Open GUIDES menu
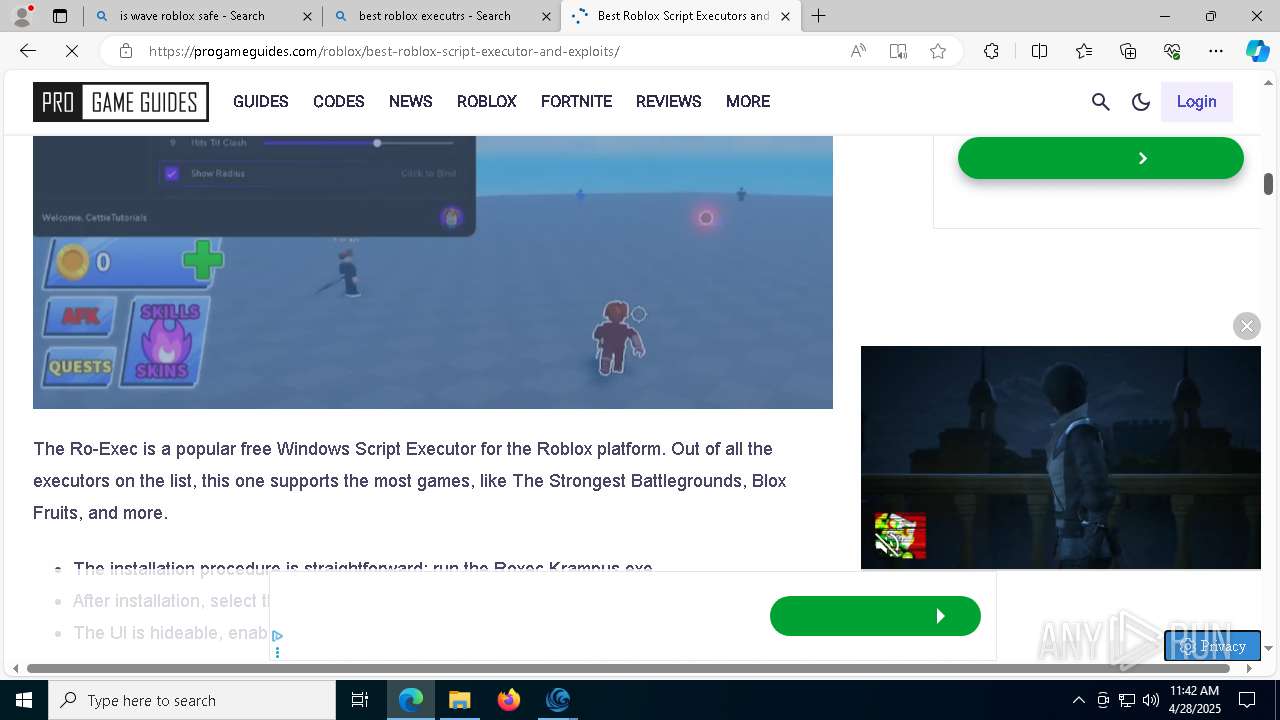The height and width of the screenshot is (720, 1280). click(261, 101)
